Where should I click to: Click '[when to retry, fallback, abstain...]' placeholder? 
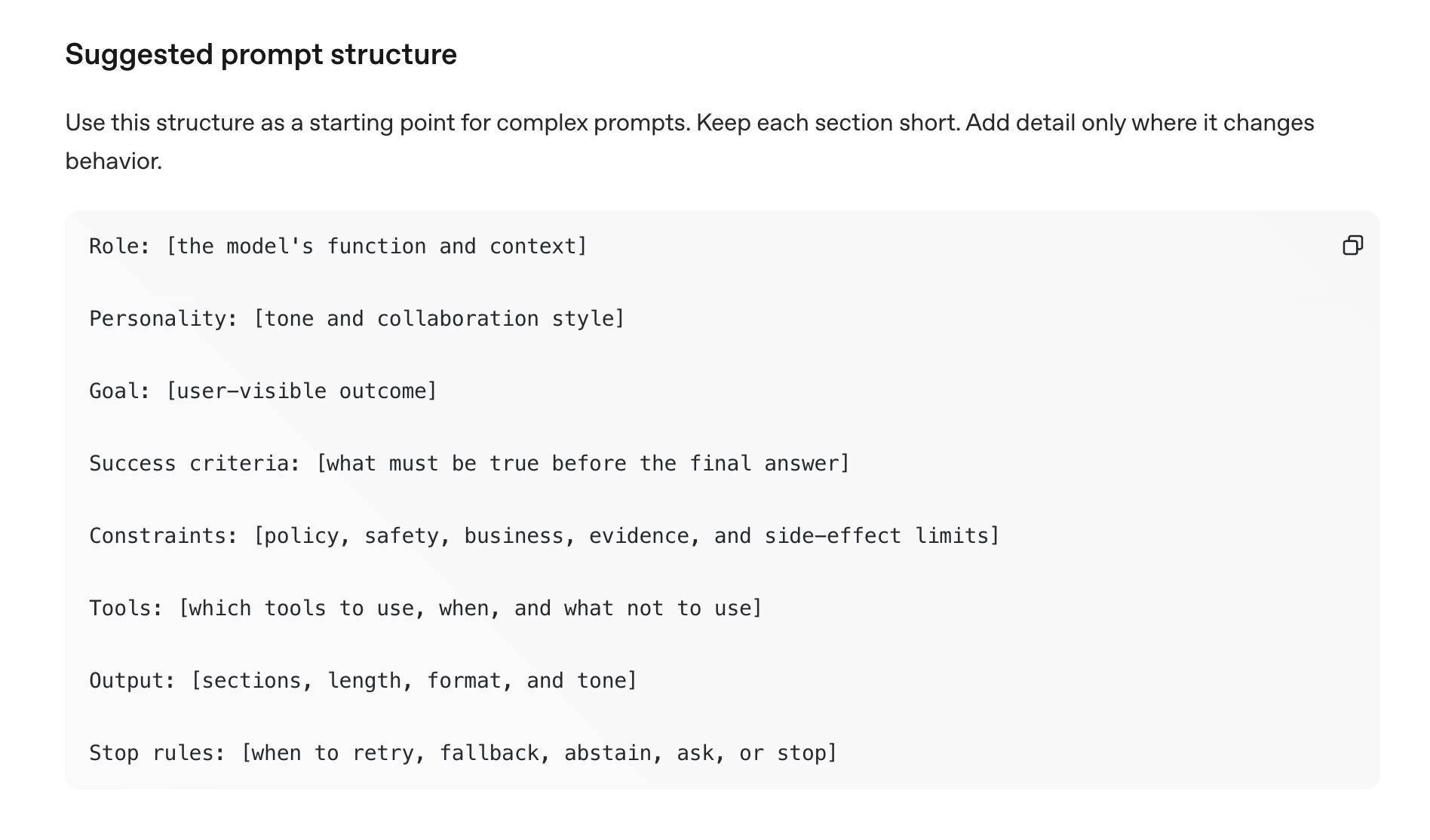coord(539,753)
